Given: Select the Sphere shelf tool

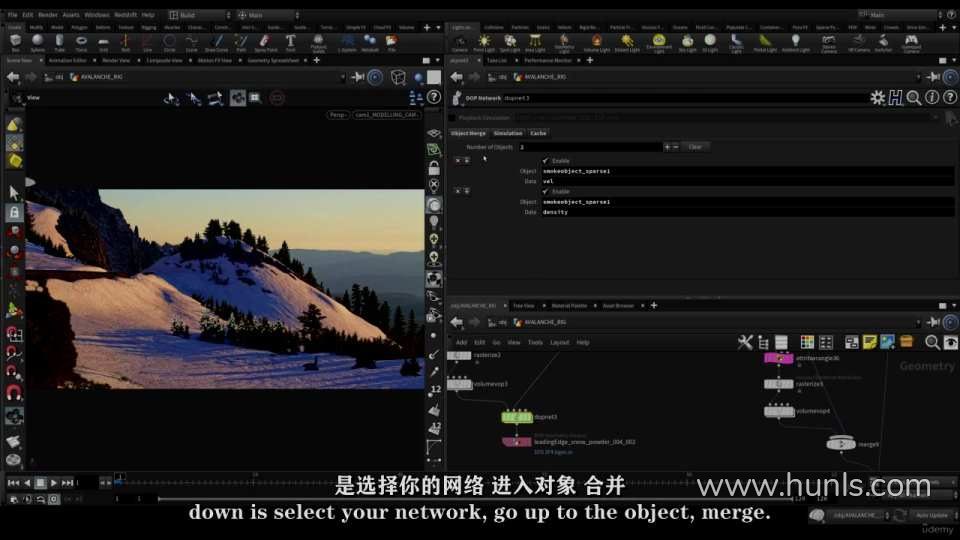Looking at the screenshot, I should pyautogui.click(x=37, y=42).
